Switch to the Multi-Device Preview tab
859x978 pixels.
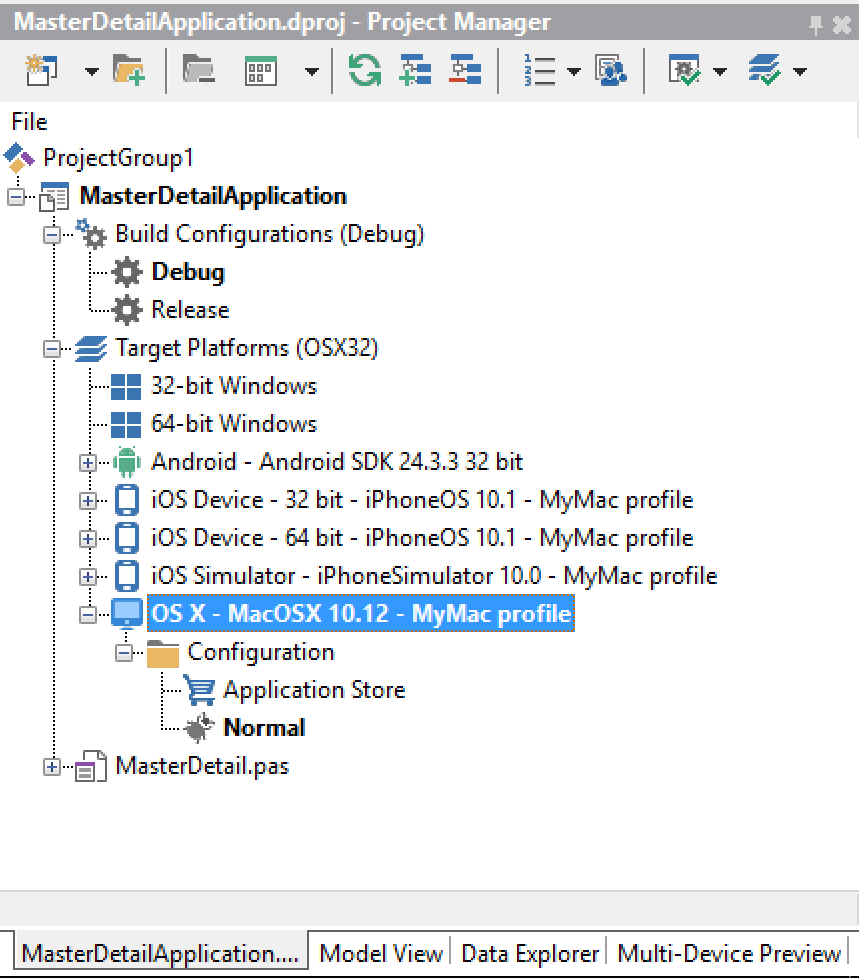pos(729,954)
